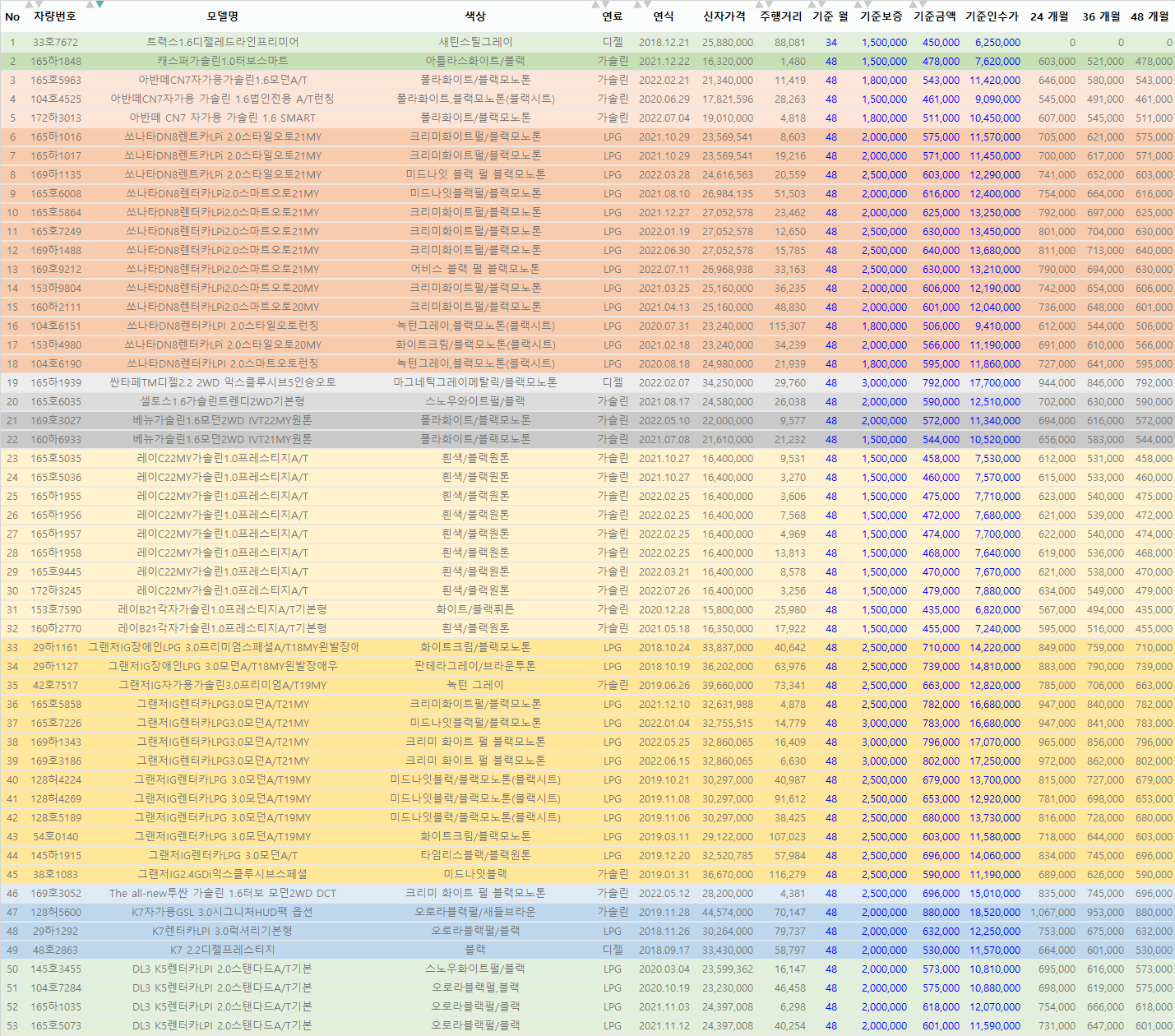Screen dimensions: 1175x1036
Task: Select car number 169하1135
Action: (56, 174)
